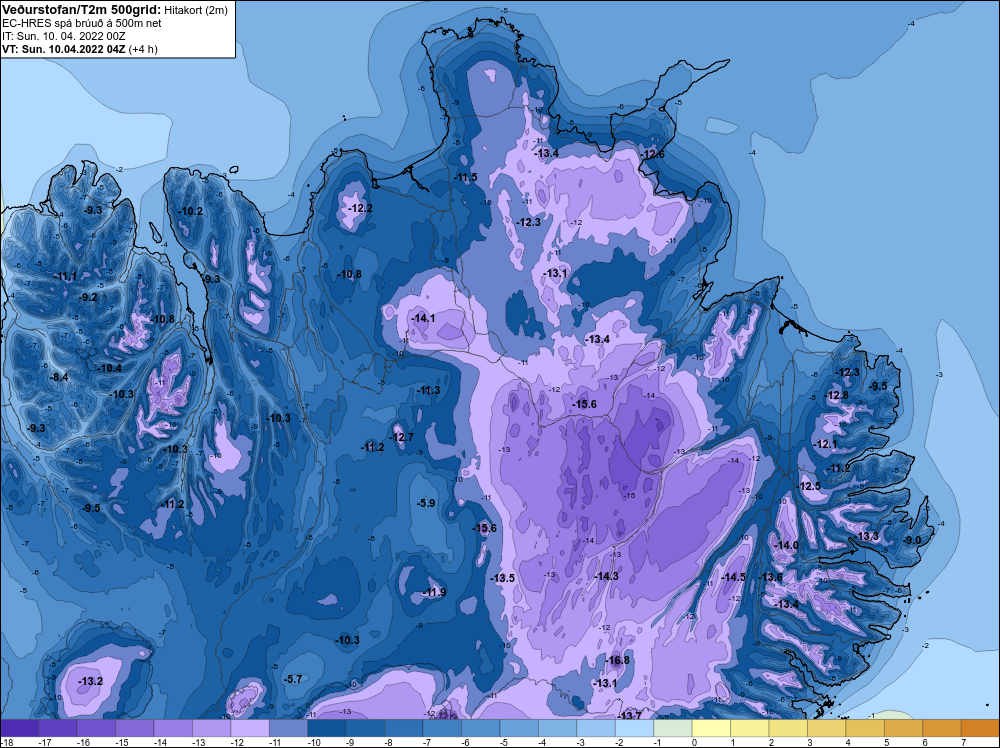
Task: Select the orange legend swatch right of label 7
Action: 980,728
